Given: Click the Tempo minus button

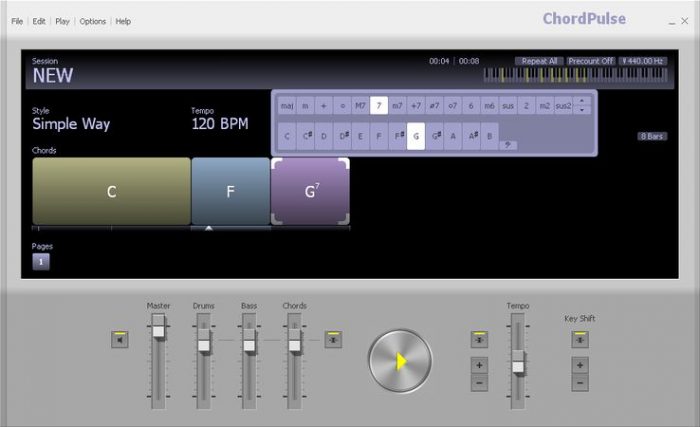Looking at the screenshot, I should 479,383.
